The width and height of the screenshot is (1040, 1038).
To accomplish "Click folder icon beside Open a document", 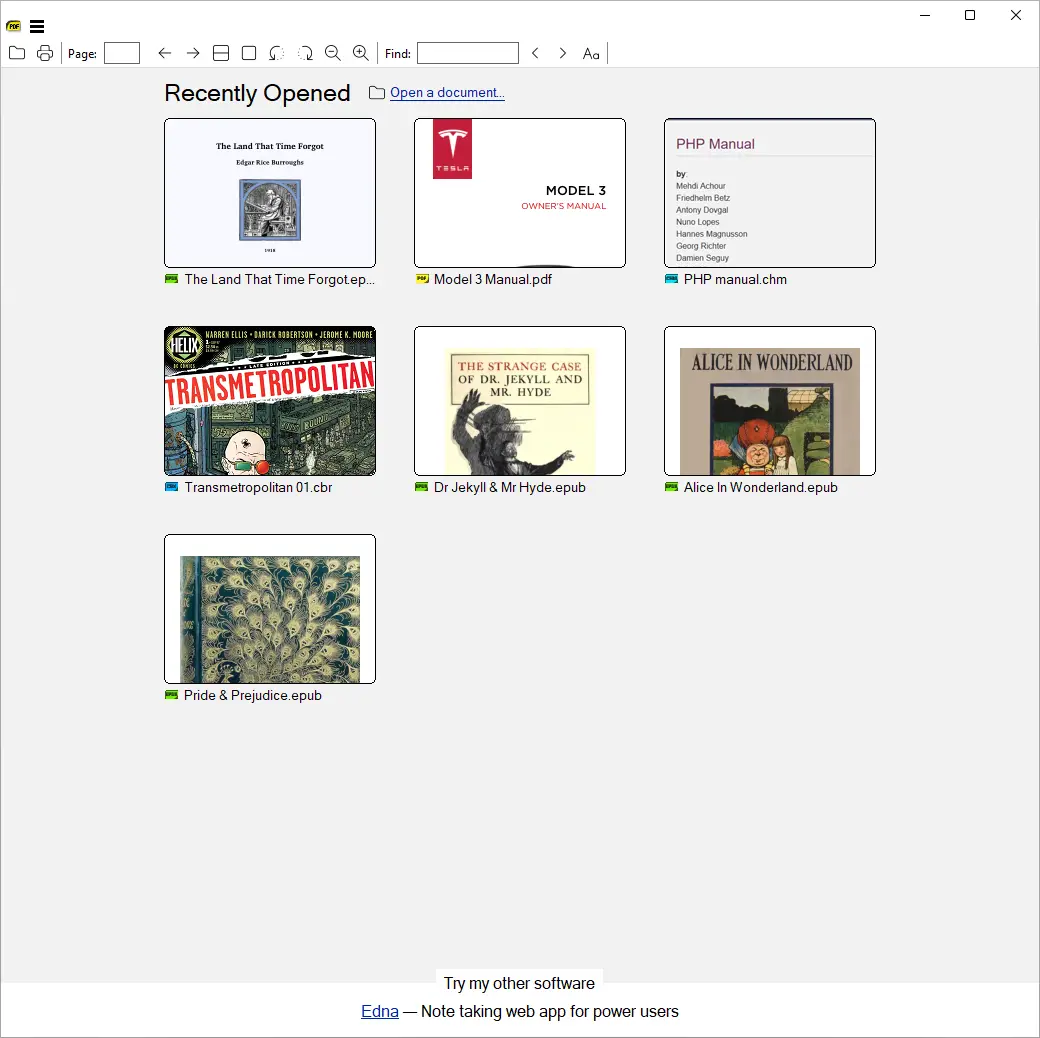I will pos(377,93).
